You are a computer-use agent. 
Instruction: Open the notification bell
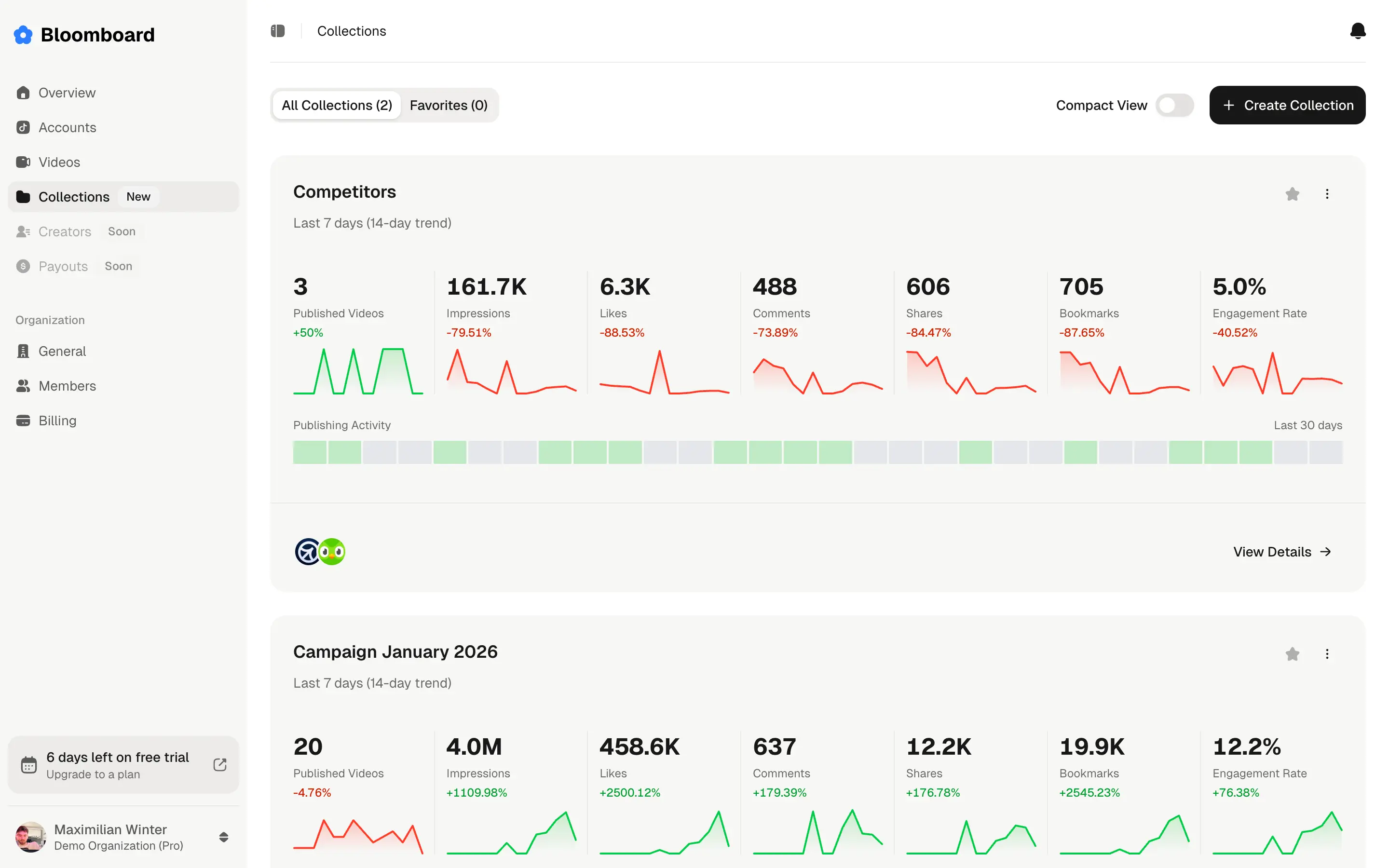[x=1358, y=31]
